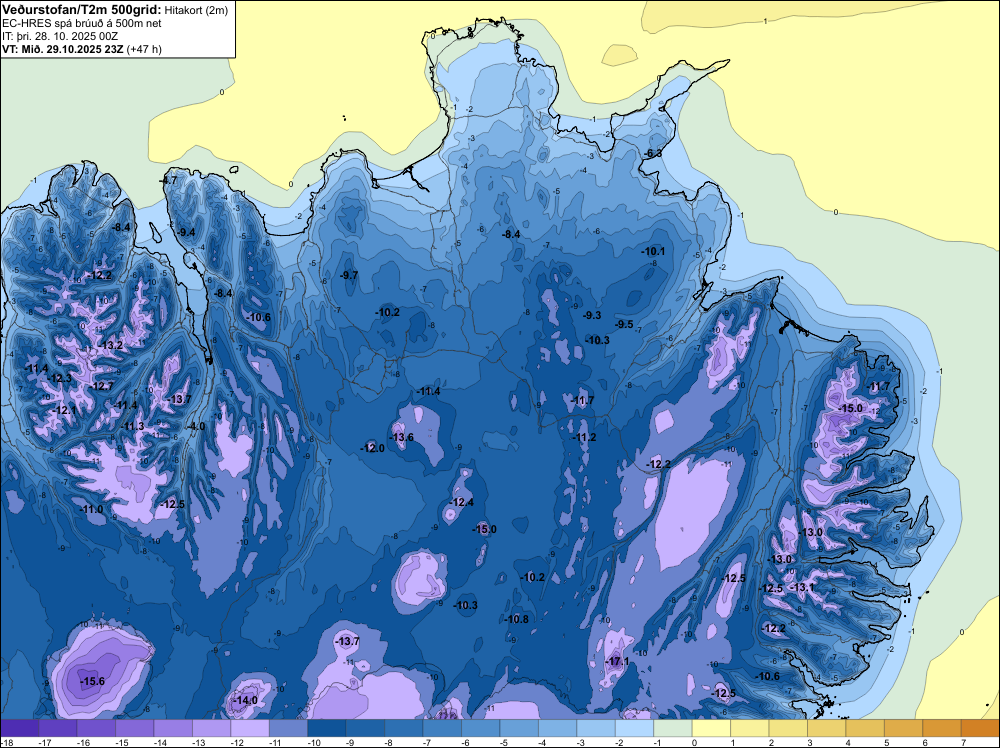This screenshot has width=1000, height=748.
Task: Click the -12.0 temperature label
Action: [372, 448]
